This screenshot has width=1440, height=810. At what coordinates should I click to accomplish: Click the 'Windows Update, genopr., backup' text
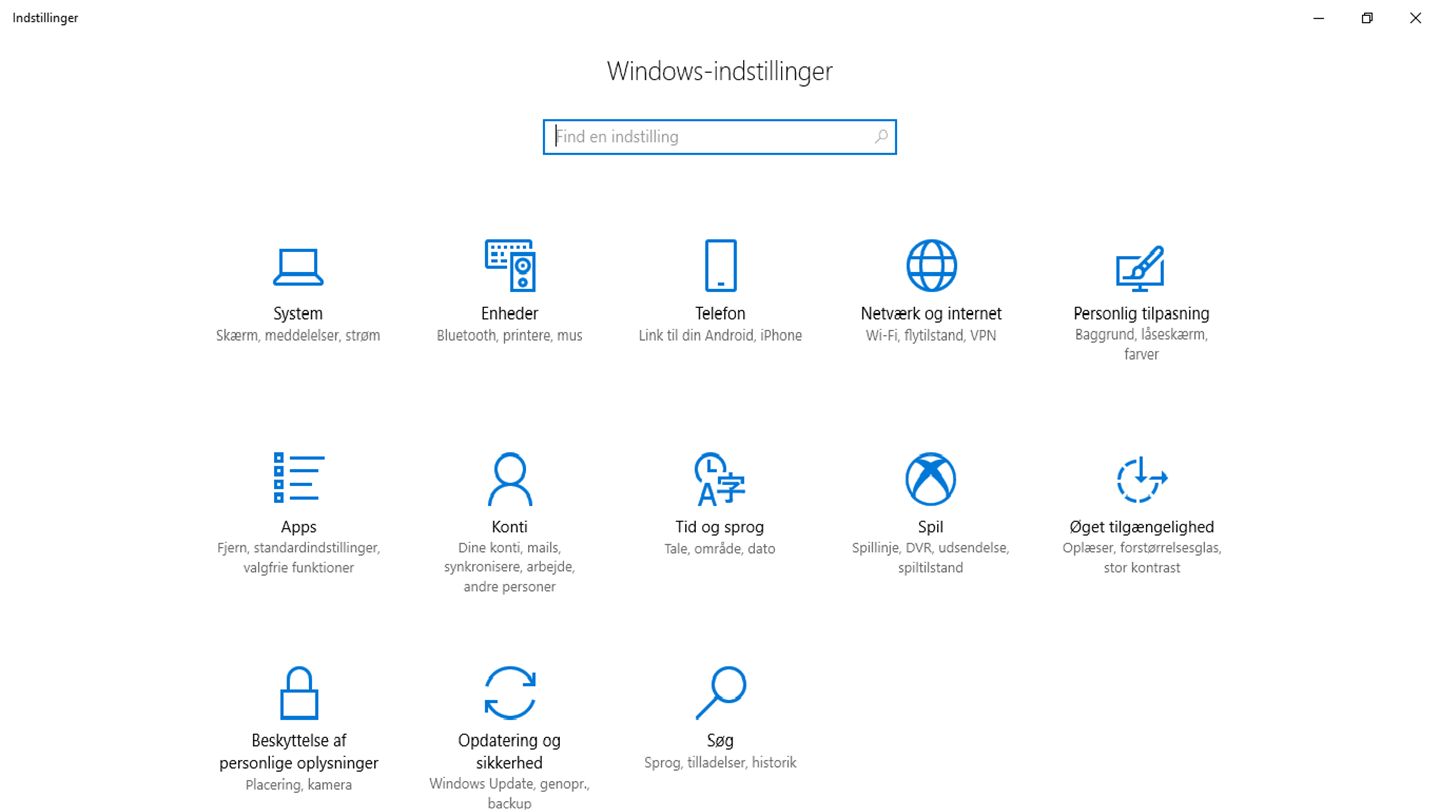point(510,794)
